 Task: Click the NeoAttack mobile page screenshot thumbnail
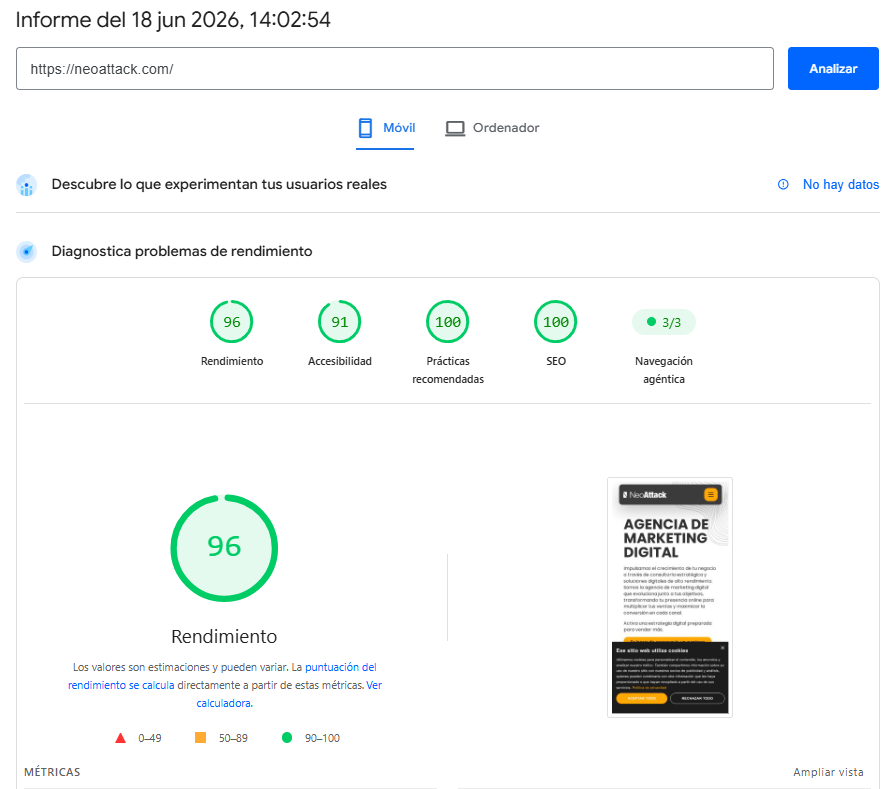click(670, 598)
